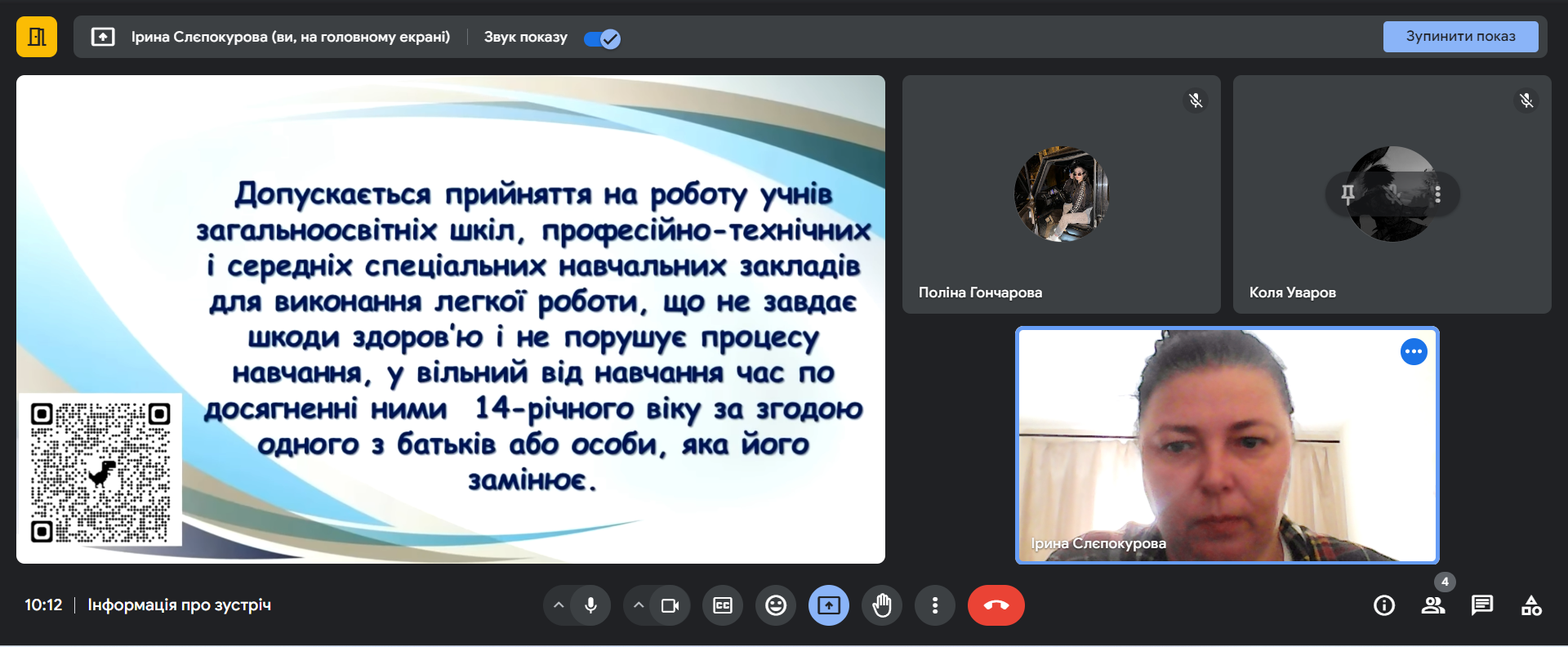Pin Коля Уваров's tile
Viewport: 1568px width, 647px height.
point(1348,194)
